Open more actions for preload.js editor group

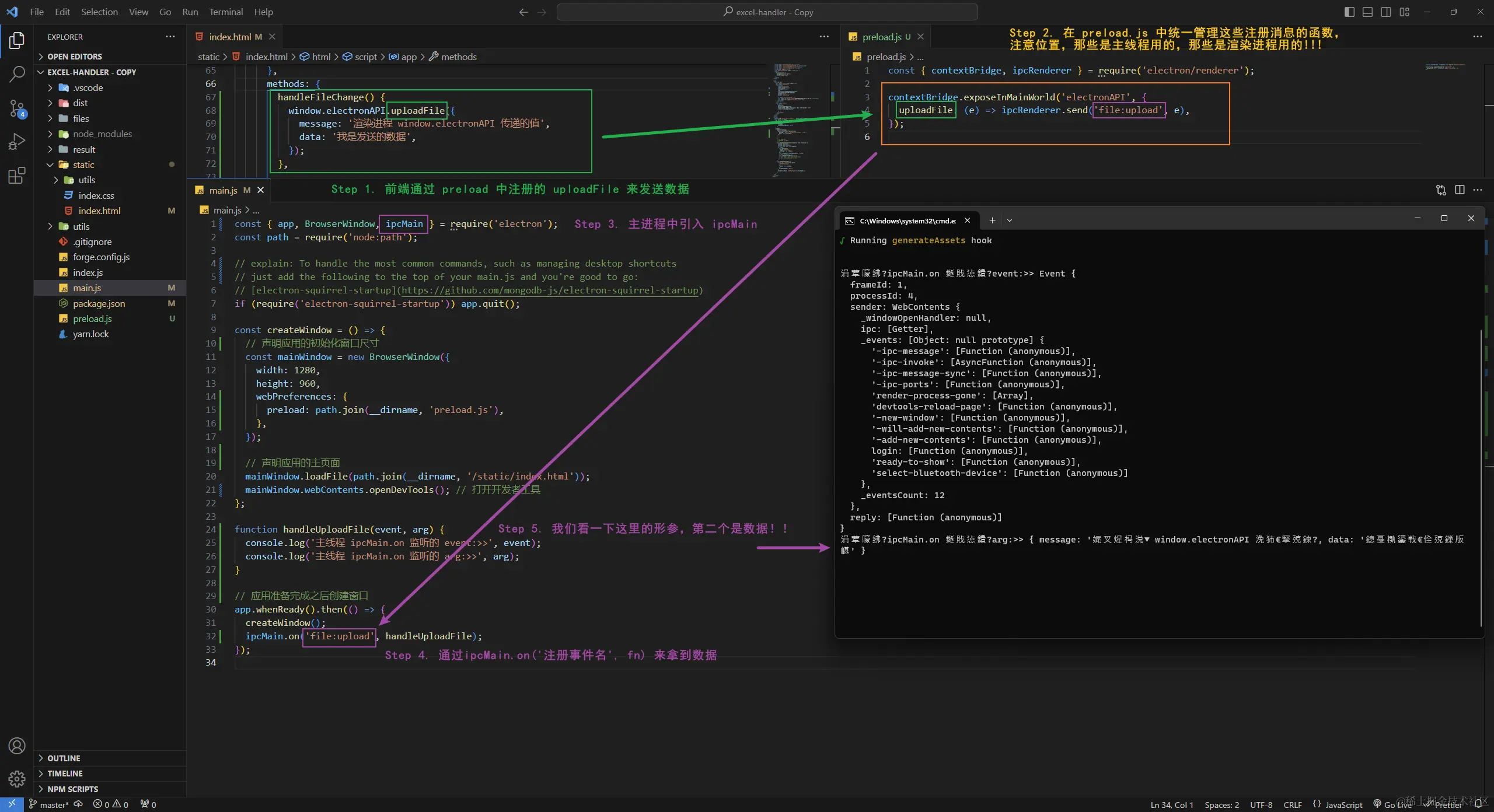[x=1477, y=37]
